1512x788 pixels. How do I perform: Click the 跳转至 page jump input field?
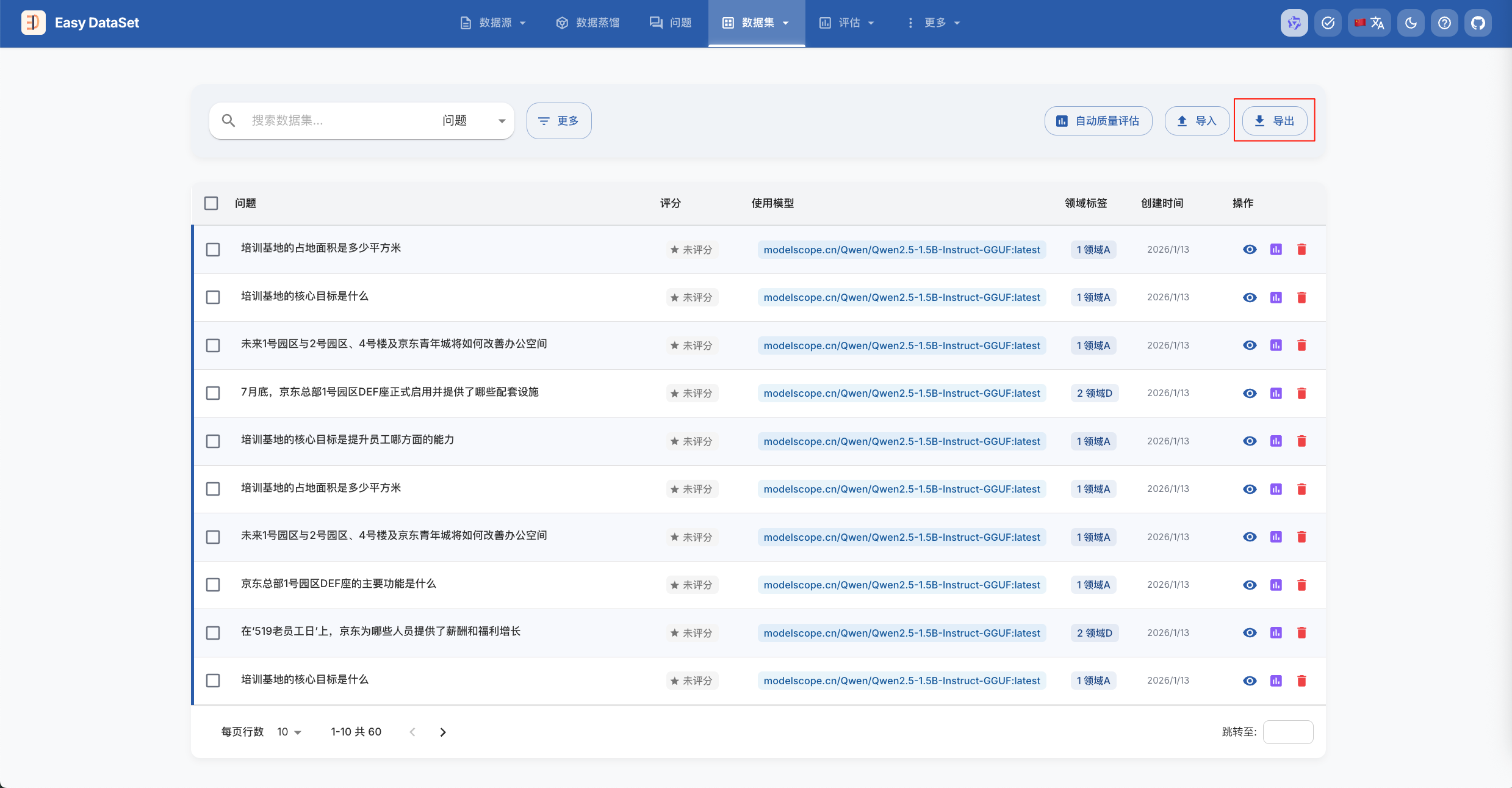pos(1287,732)
